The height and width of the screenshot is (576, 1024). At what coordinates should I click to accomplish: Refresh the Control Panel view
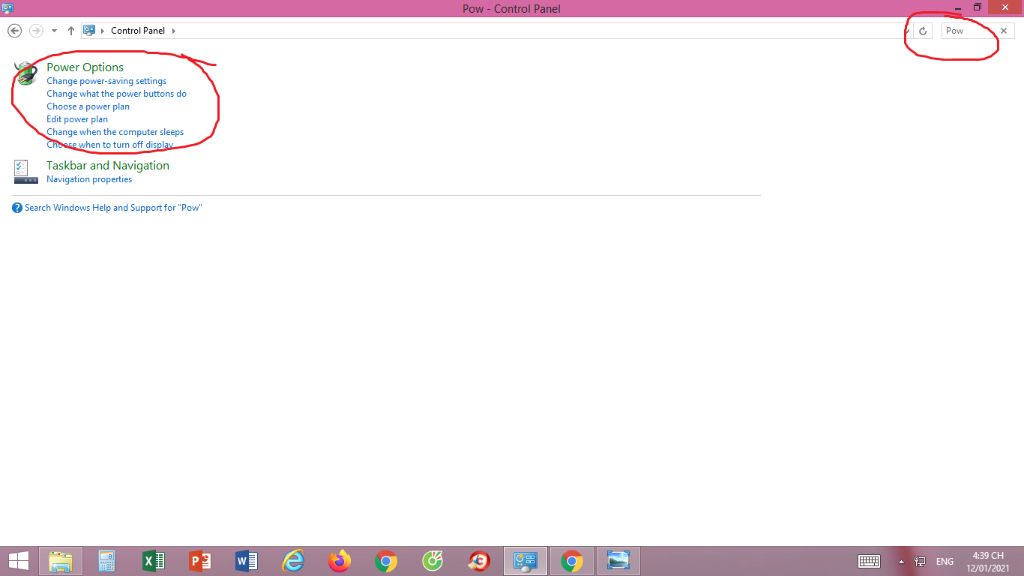[923, 31]
